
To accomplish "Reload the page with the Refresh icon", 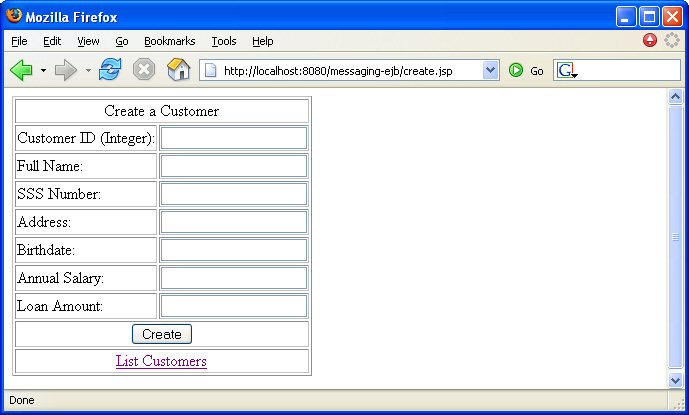I will 110,69.
